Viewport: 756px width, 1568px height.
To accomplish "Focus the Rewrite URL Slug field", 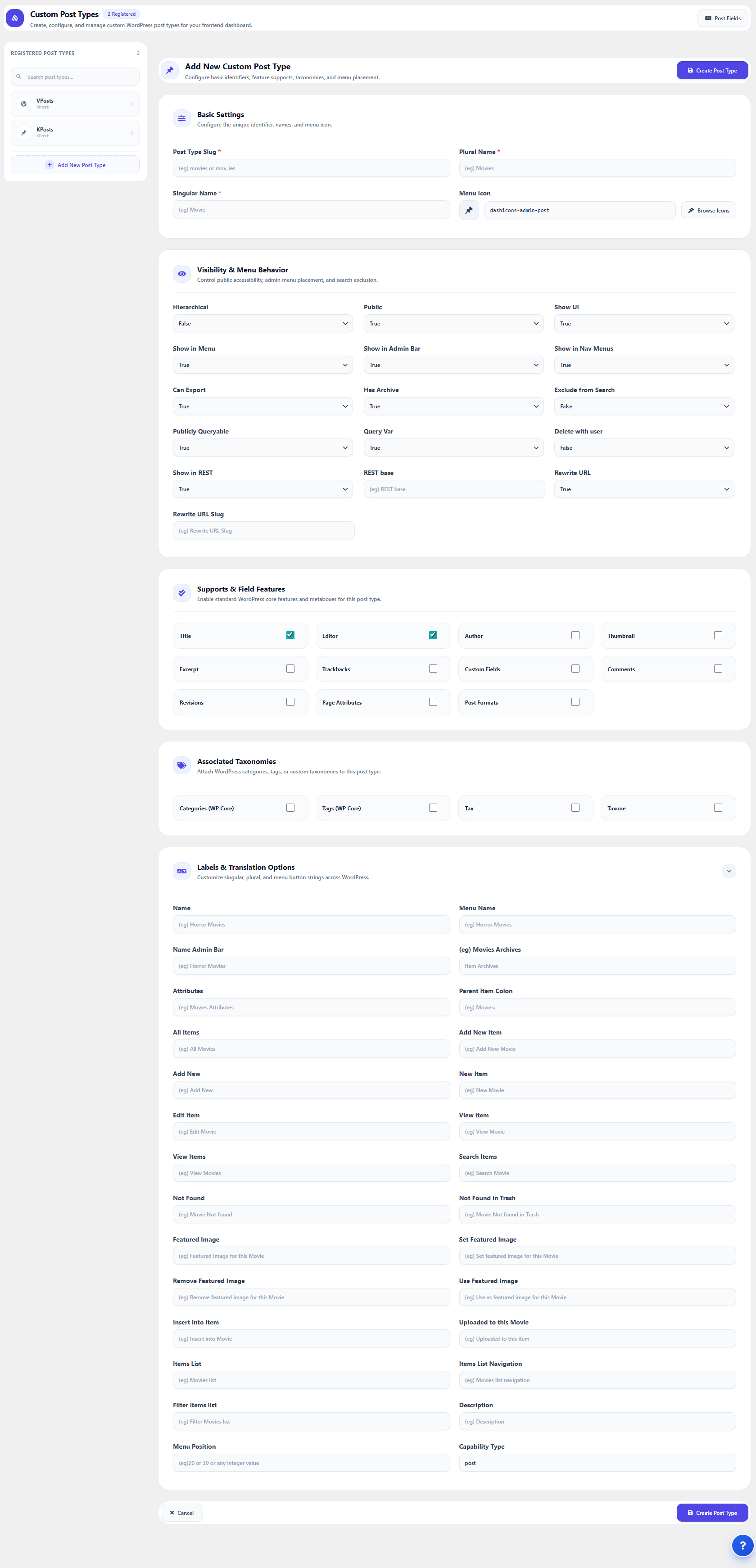I will [263, 531].
